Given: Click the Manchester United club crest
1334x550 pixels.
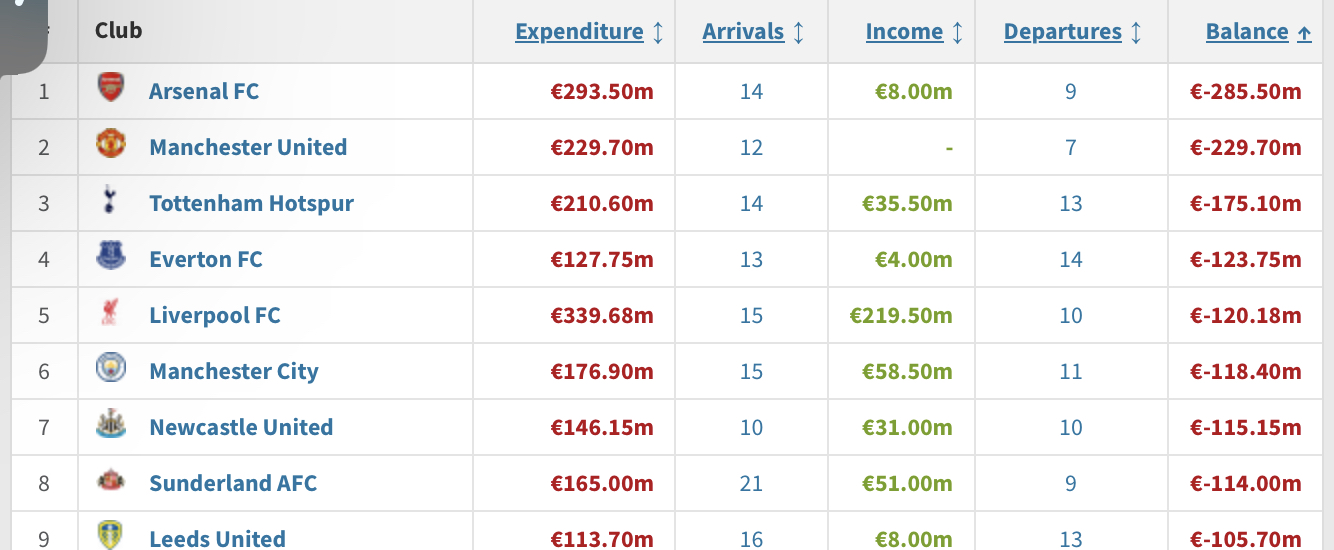Looking at the screenshot, I should pyautogui.click(x=110, y=144).
